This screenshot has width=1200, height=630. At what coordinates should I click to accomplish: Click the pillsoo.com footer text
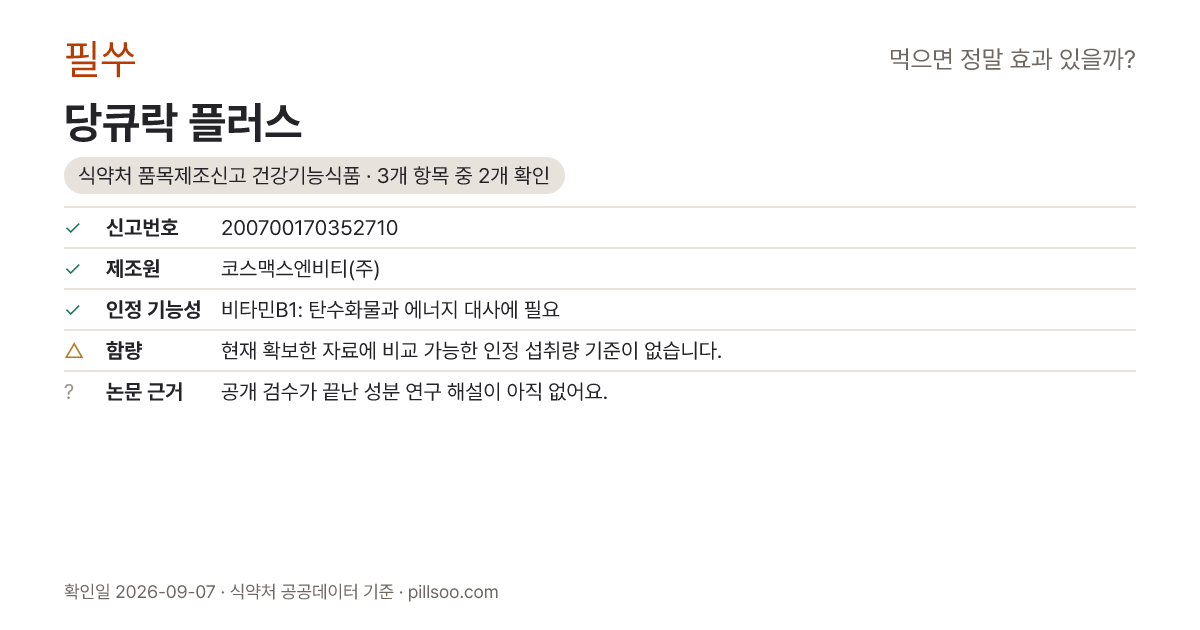[x=453, y=592]
